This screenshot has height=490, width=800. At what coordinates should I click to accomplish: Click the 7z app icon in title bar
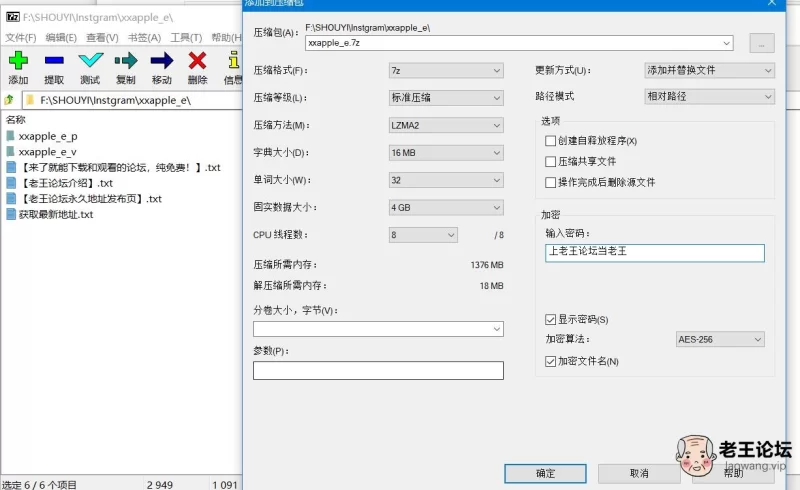[x=13, y=17]
